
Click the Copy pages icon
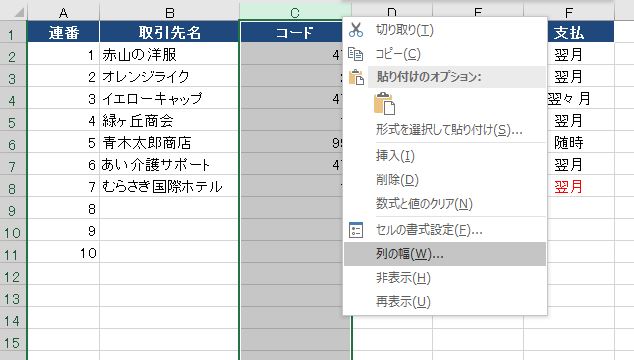[356, 54]
